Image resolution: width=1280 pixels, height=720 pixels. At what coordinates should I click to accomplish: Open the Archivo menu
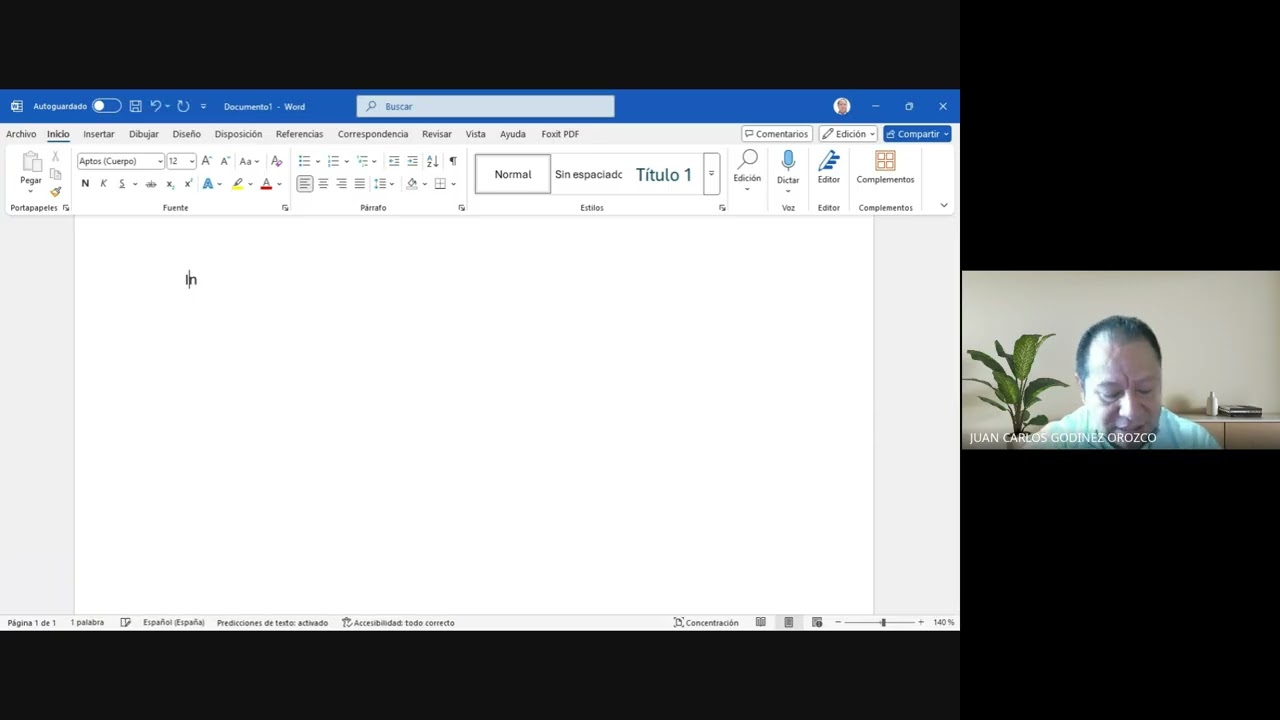(x=21, y=134)
